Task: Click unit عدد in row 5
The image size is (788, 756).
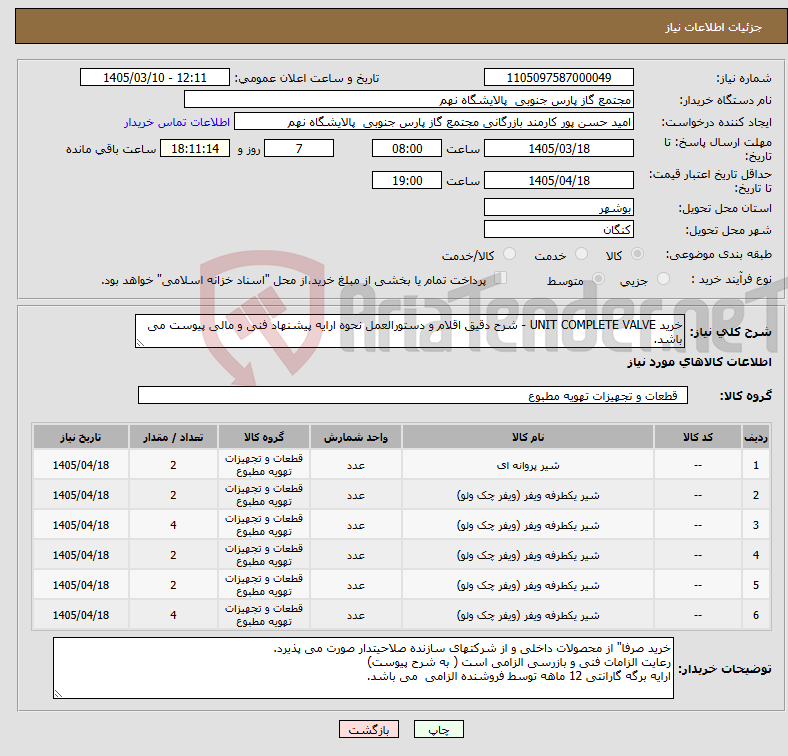Action: [356, 585]
